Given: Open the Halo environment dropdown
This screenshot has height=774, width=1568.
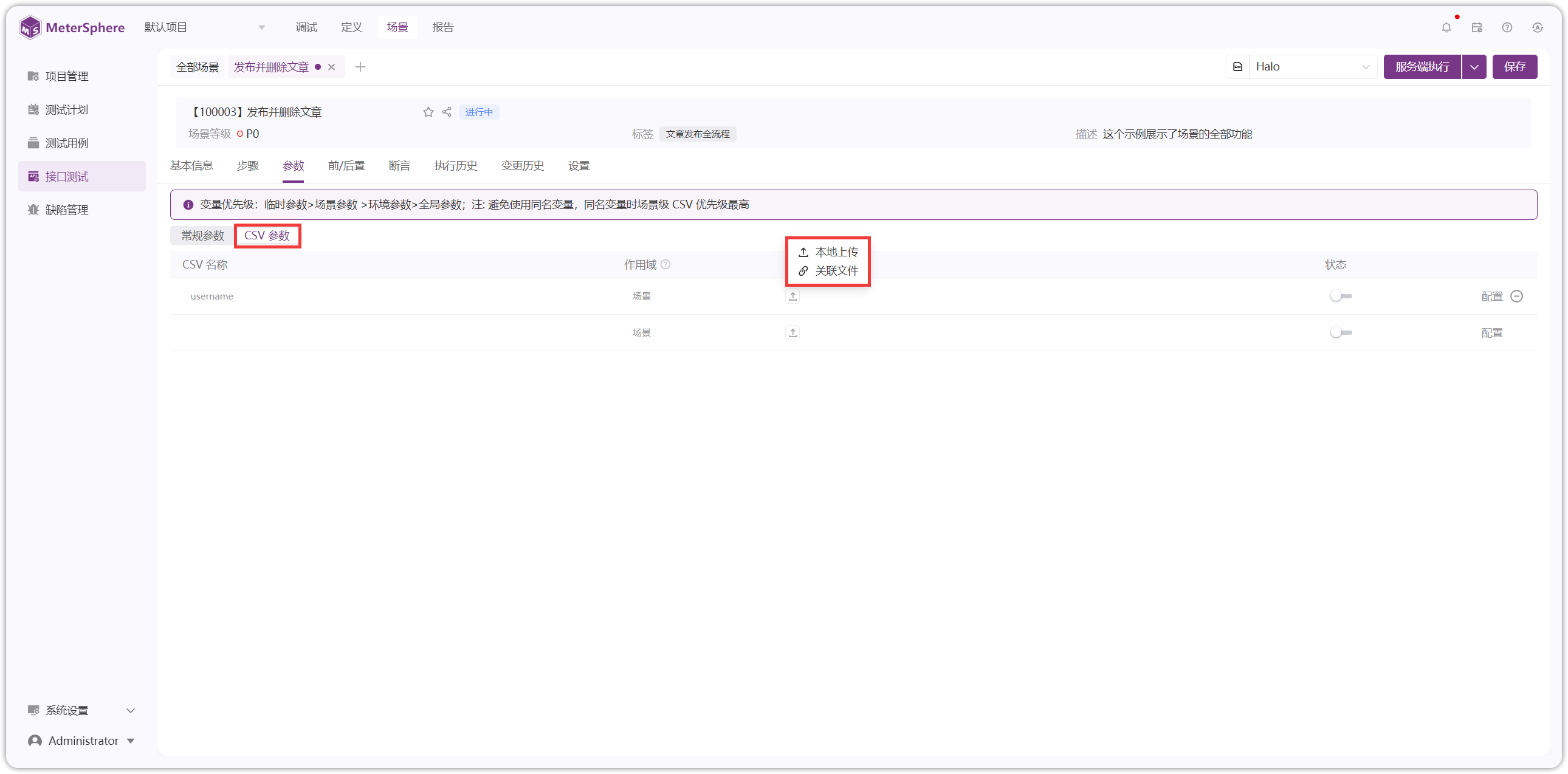Looking at the screenshot, I should pyautogui.click(x=1312, y=67).
